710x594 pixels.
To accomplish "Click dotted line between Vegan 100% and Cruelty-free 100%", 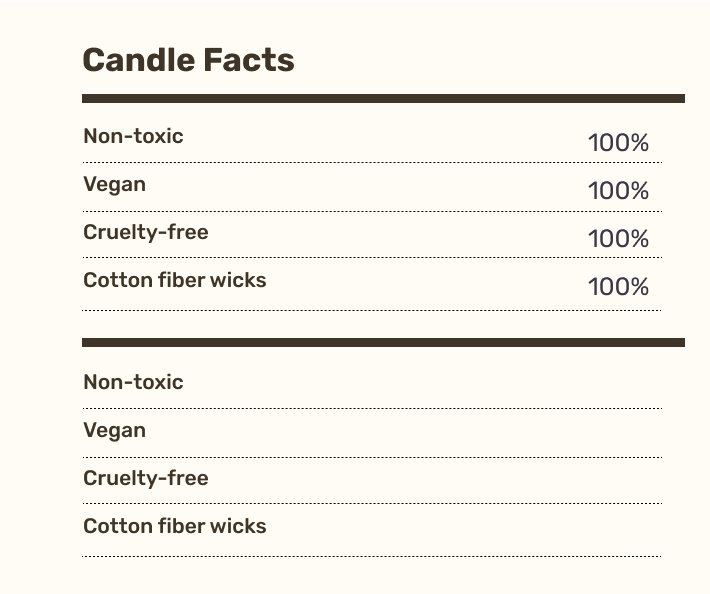I will tap(372, 211).
